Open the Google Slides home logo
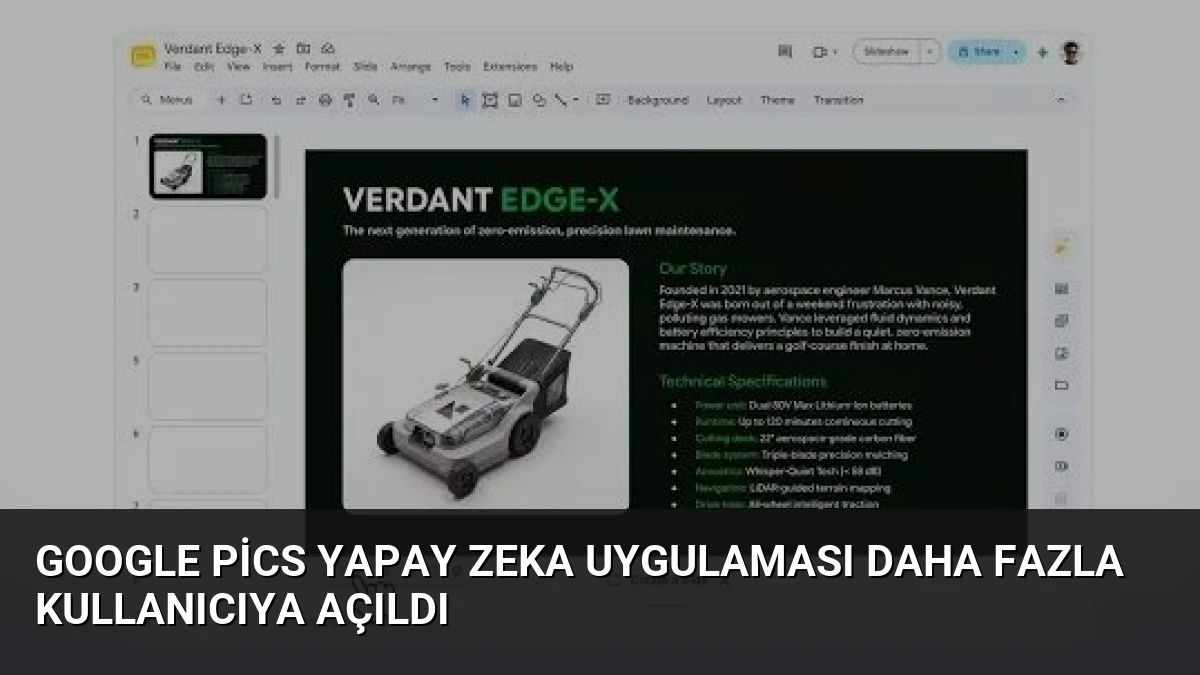1200x675 pixels. click(142, 56)
